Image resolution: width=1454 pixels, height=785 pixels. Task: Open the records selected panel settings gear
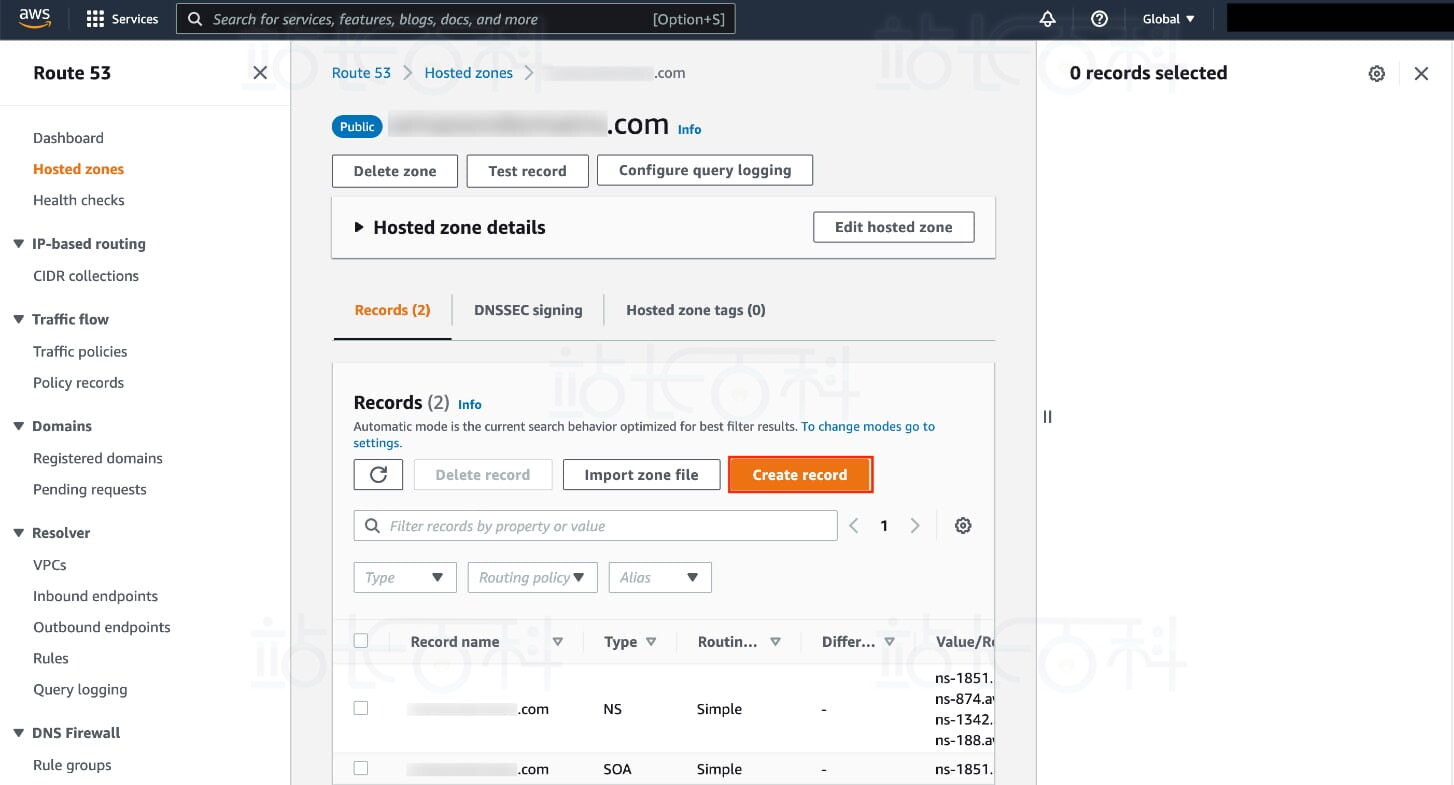point(1377,73)
